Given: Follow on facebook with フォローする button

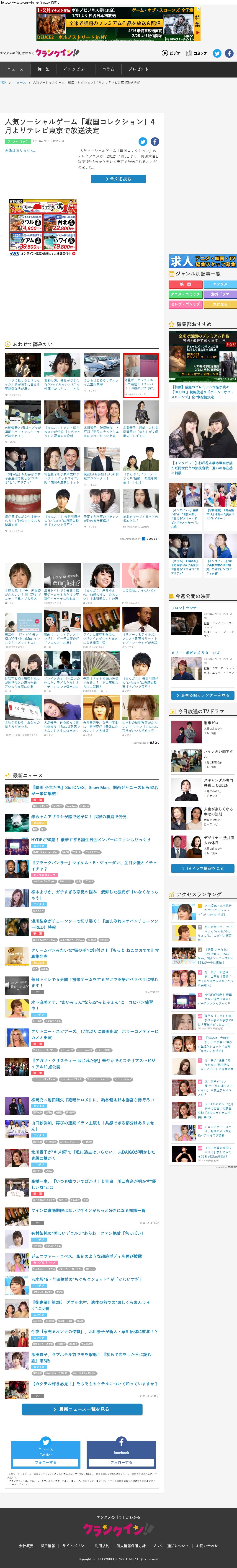Looking at the screenshot, I should [x=121, y=1462].
